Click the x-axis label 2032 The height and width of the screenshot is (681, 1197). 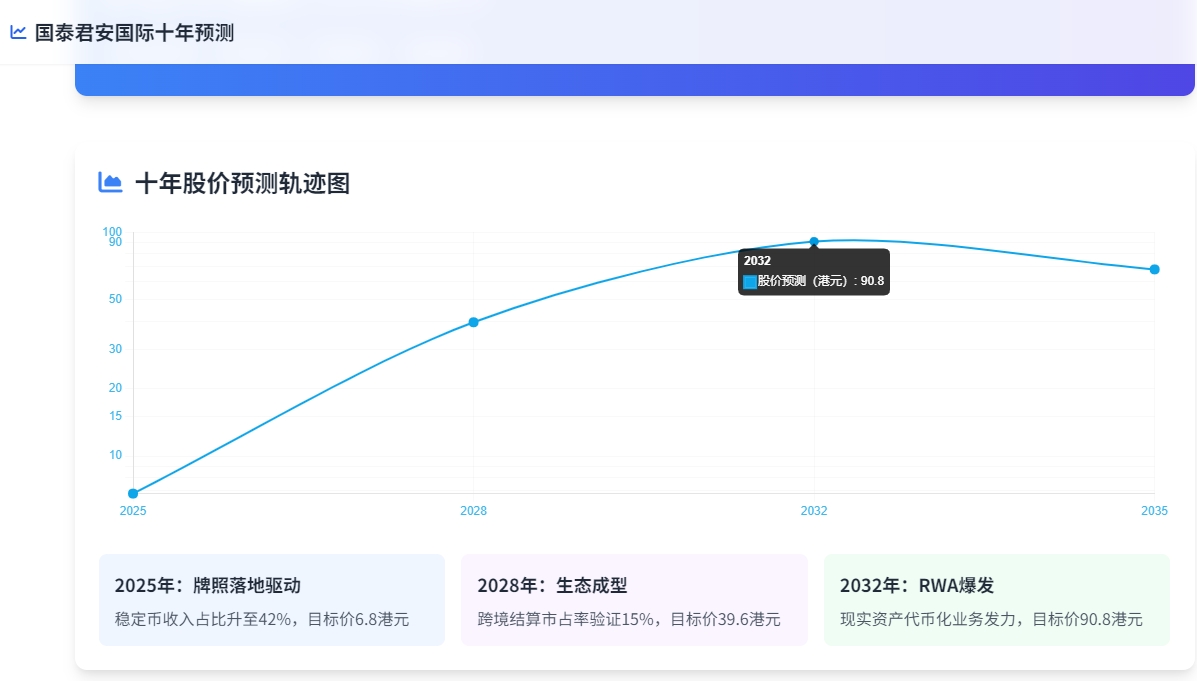coord(814,511)
